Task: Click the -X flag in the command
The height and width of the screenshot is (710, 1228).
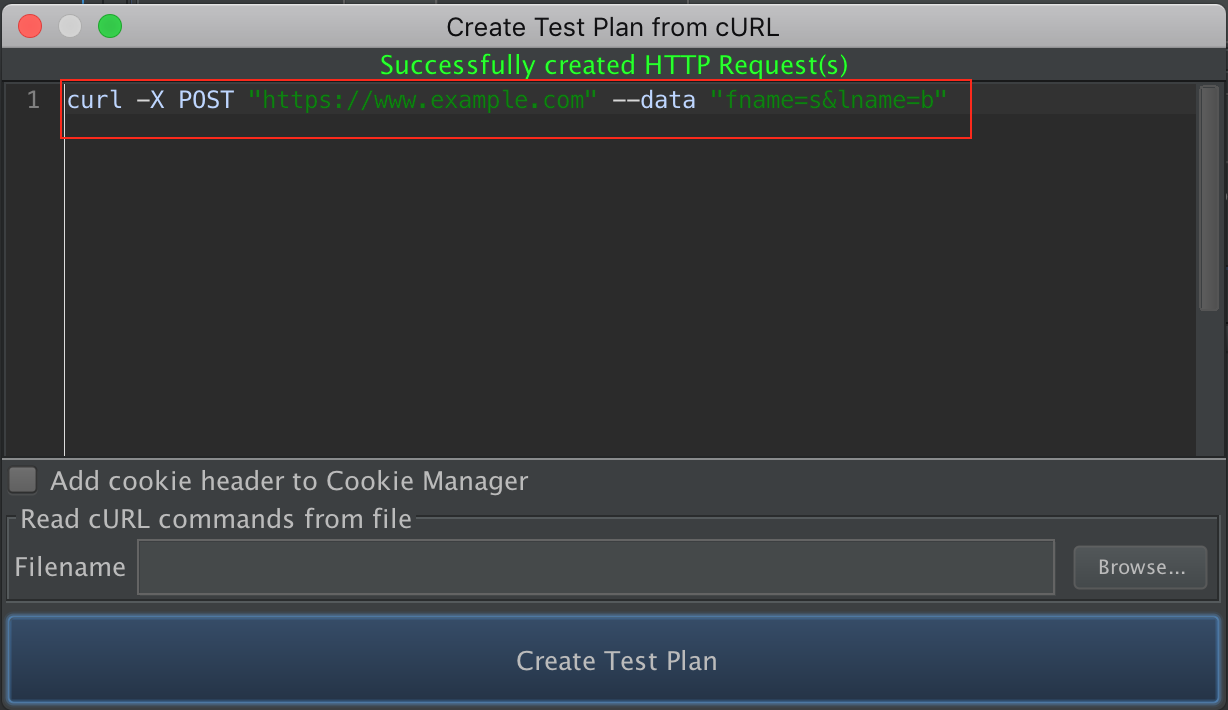Action: pos(151,101)
